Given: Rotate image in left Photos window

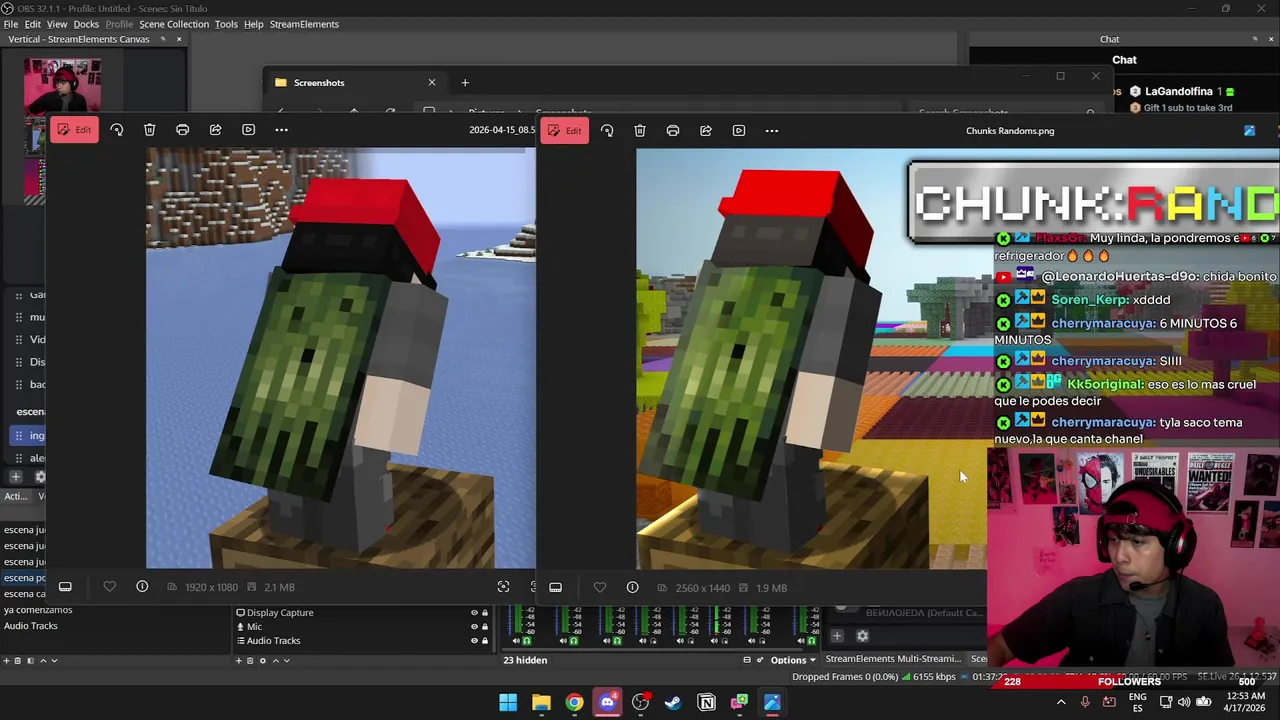Looking at the screenshot, I should (117, 130).
